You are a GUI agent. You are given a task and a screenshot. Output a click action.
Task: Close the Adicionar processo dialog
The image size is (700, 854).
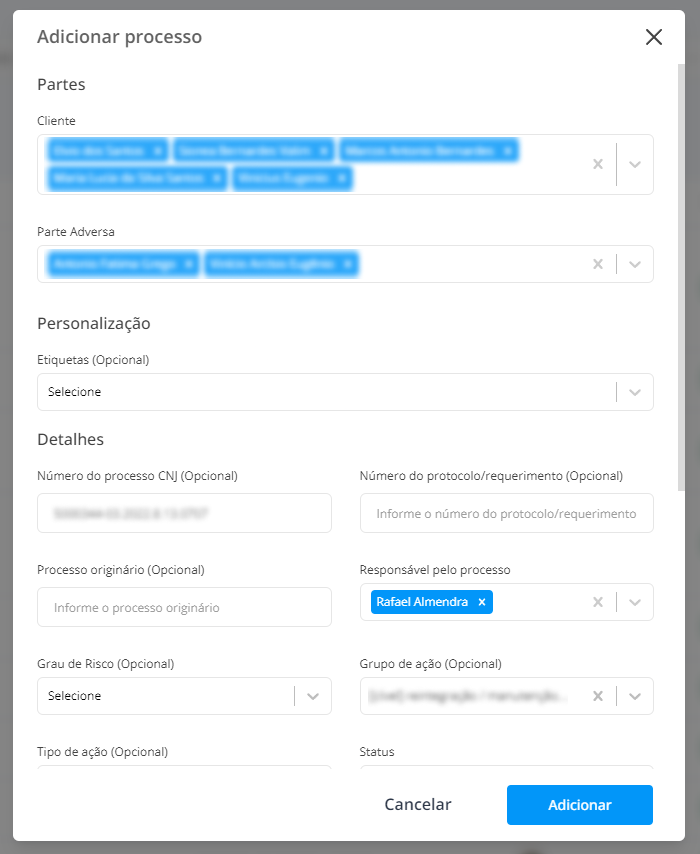654,37
